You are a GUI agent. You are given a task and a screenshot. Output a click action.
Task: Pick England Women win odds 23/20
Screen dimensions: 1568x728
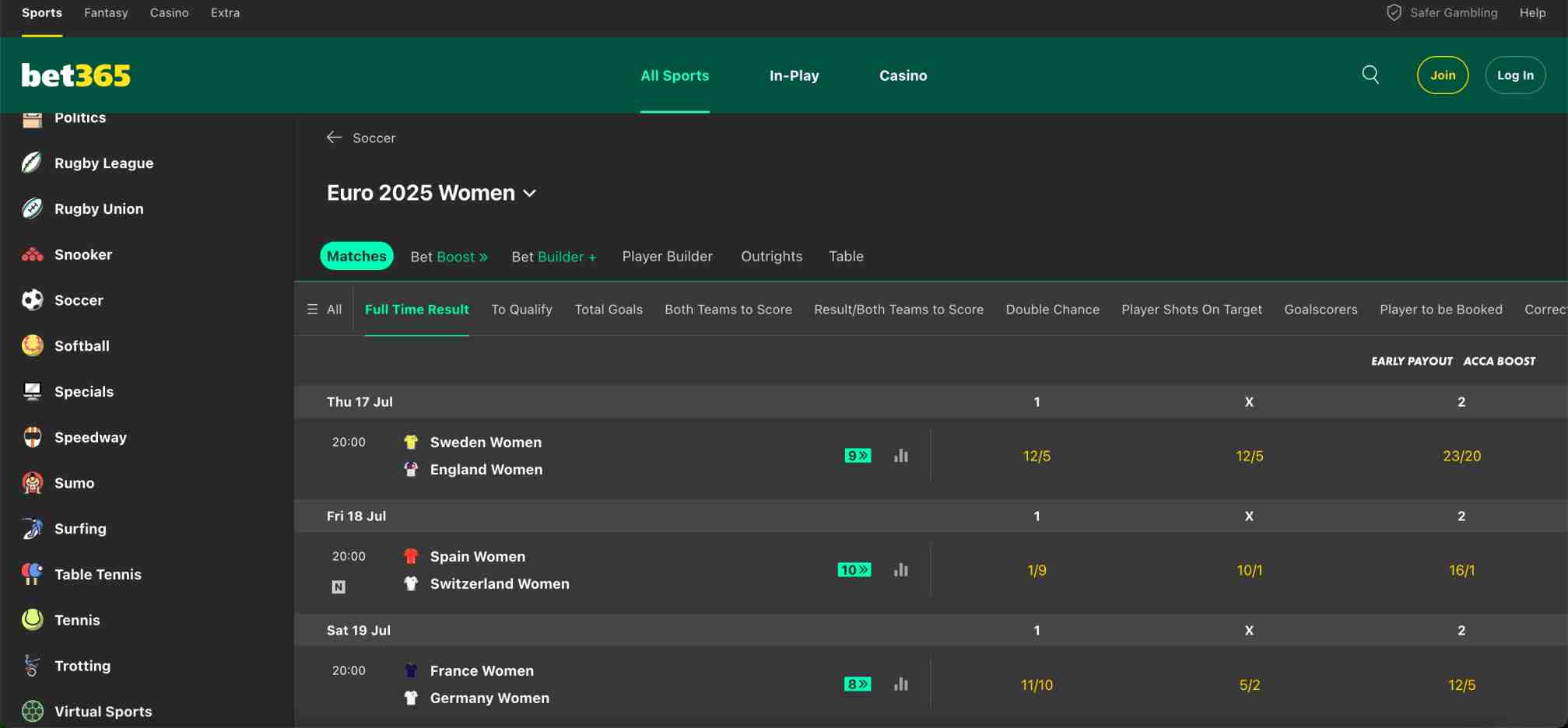pyautogui.click(x=1461, y=456)
